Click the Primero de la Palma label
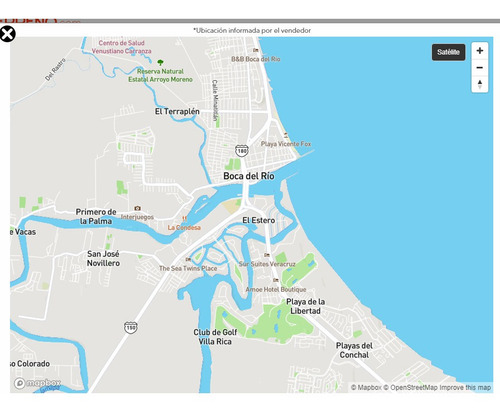 (96, 217)
